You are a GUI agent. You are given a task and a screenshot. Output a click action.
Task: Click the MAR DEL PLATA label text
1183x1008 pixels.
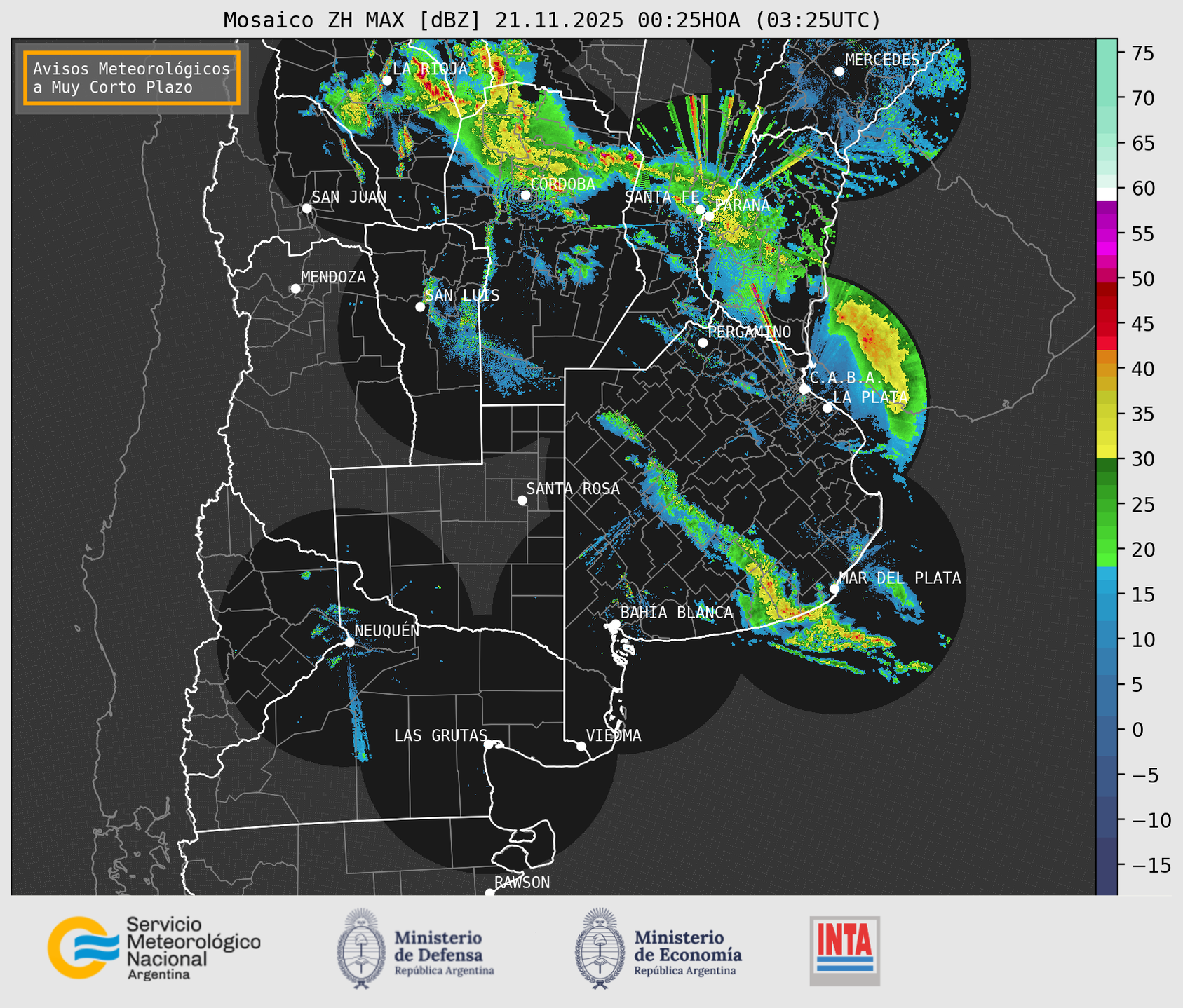pyautogui.click(x=900, y=578)
